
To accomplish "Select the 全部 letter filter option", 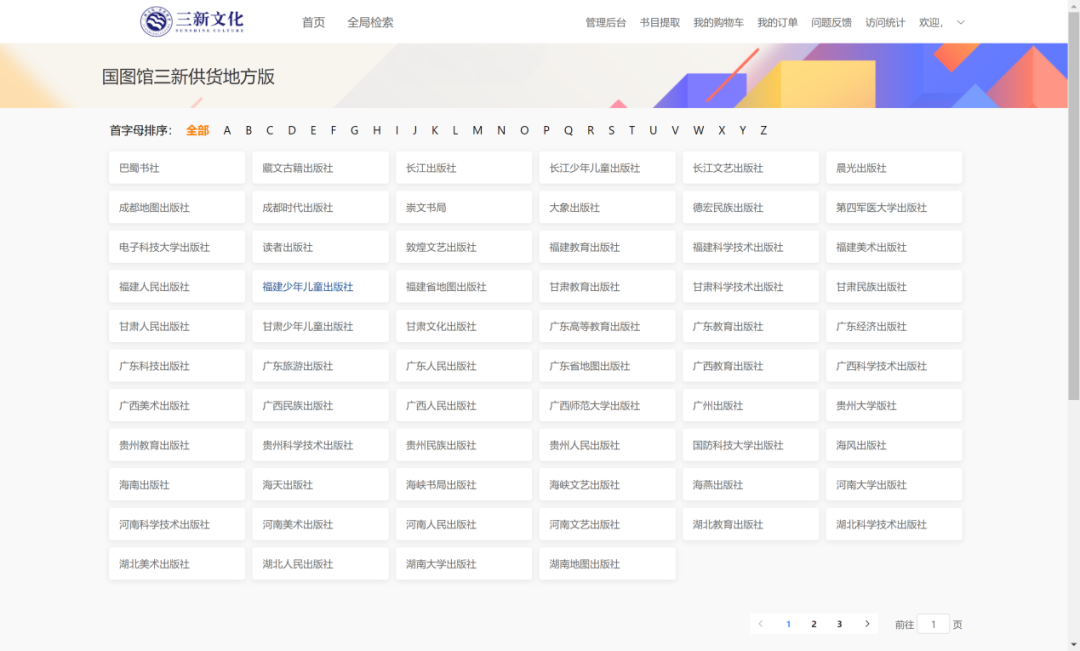I will (197, 130).
